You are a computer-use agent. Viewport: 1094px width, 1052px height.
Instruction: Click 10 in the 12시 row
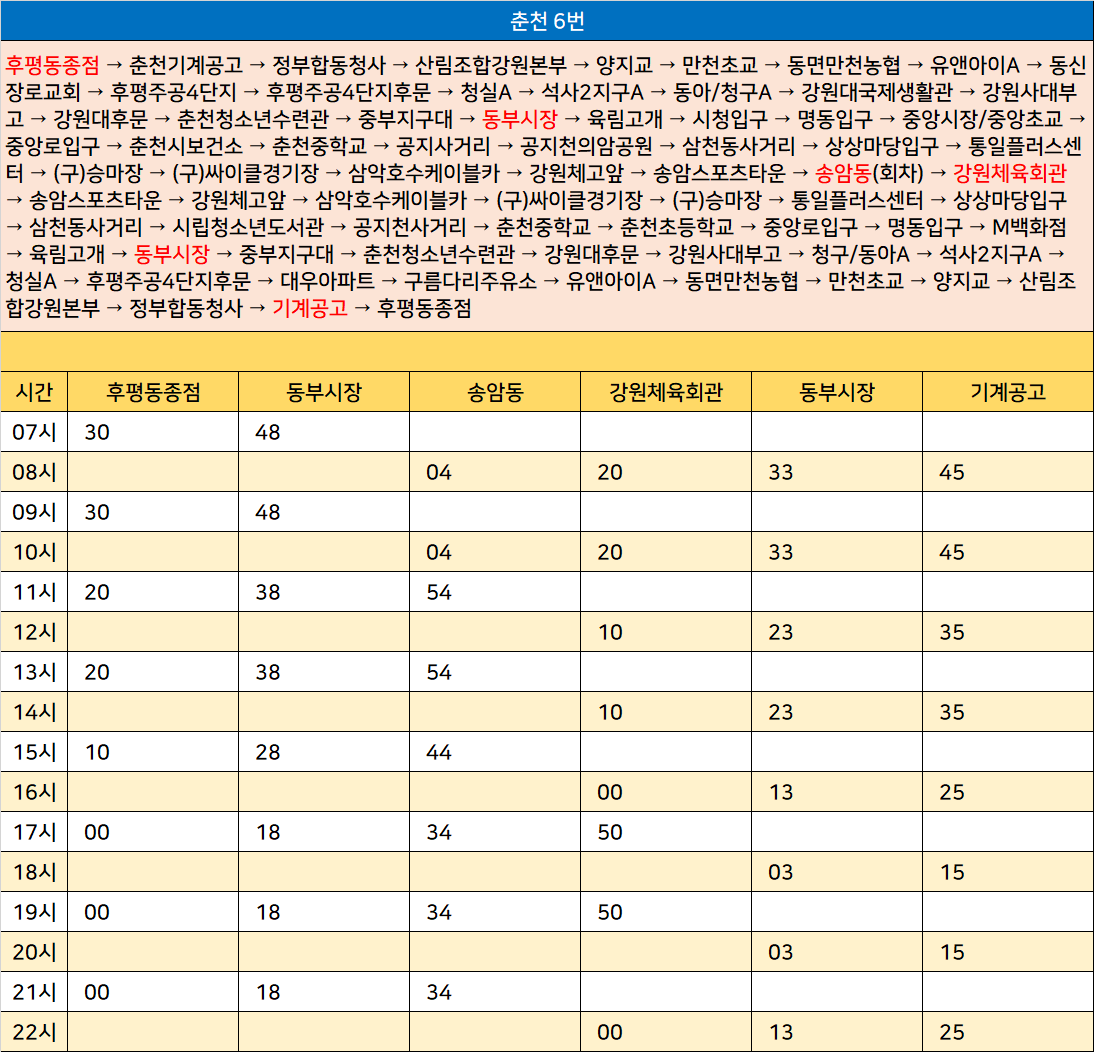[x=610, y=632]
